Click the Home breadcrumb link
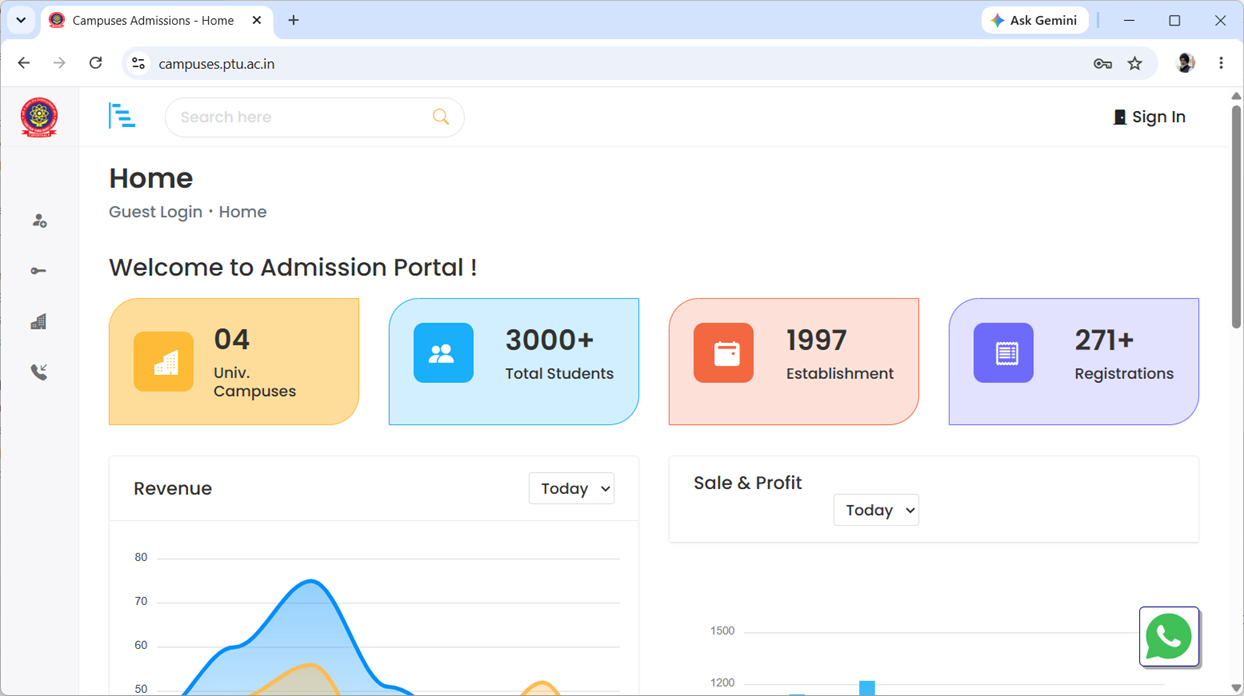 tap(243, 212)
